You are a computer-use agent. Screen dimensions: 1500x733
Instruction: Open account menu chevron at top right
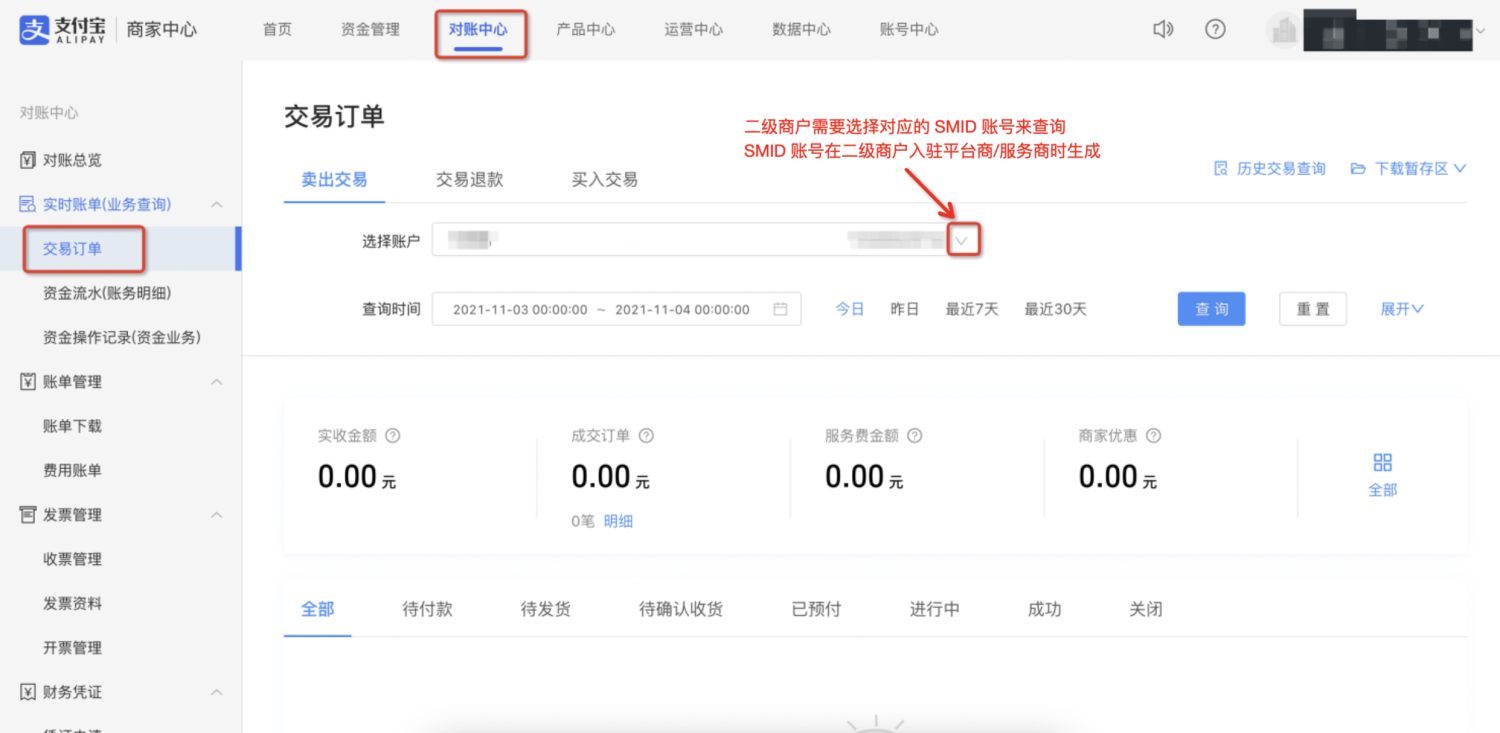point(1481,31)
